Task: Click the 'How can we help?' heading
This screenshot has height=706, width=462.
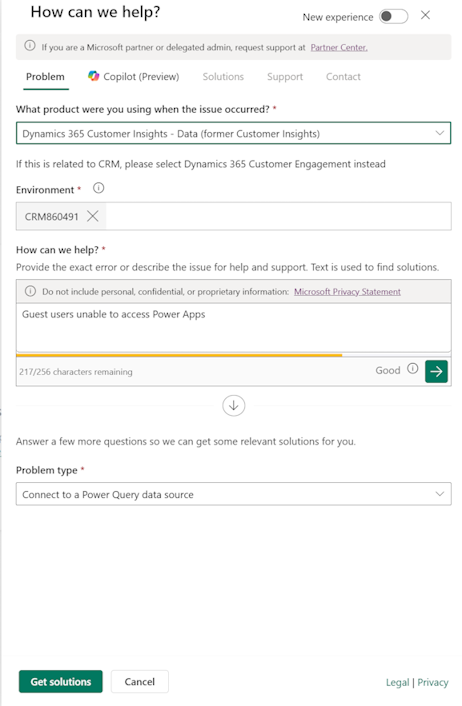Action: coord(95,12)
